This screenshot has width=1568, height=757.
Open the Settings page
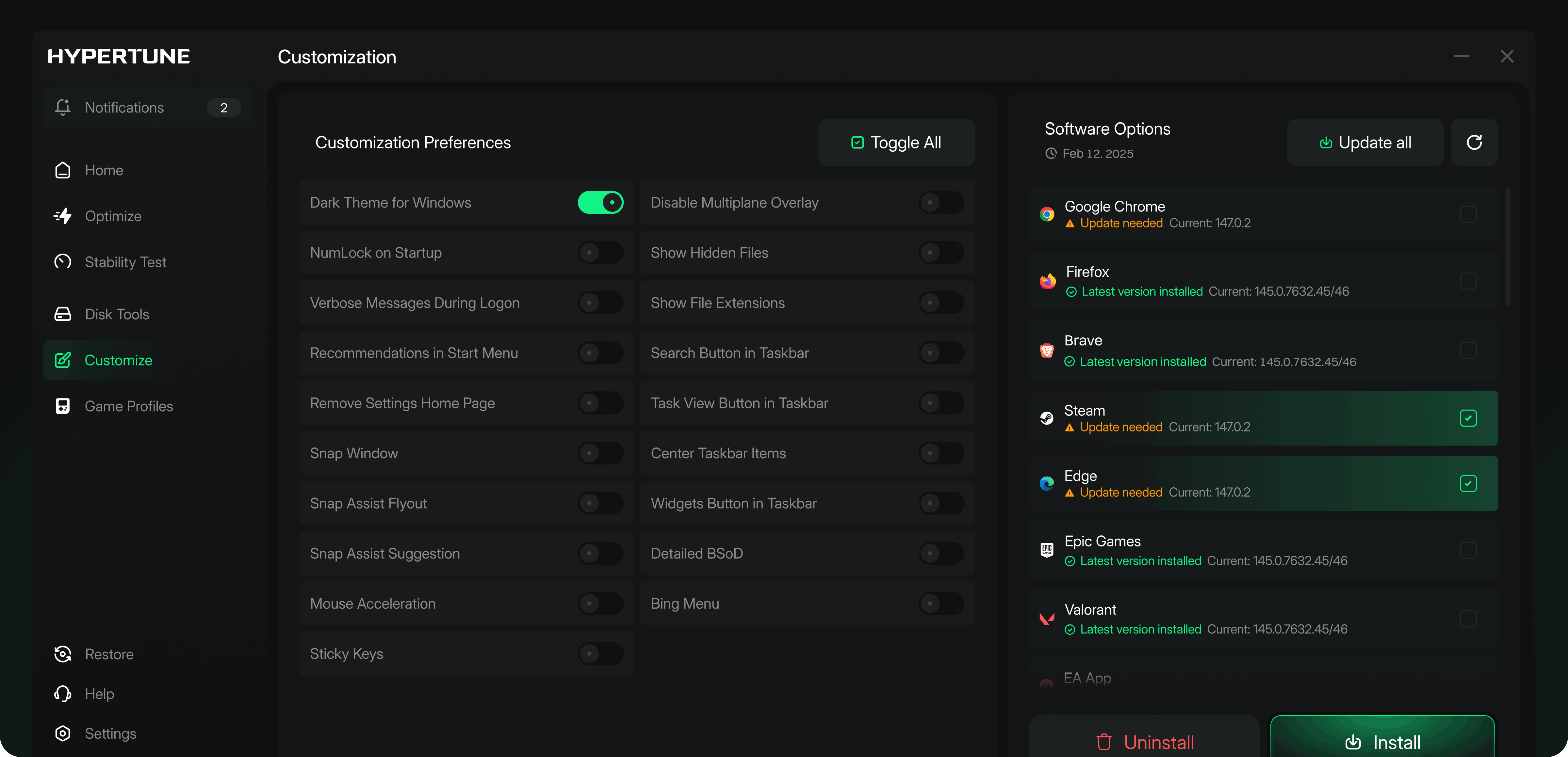click(x=147, y=733)
